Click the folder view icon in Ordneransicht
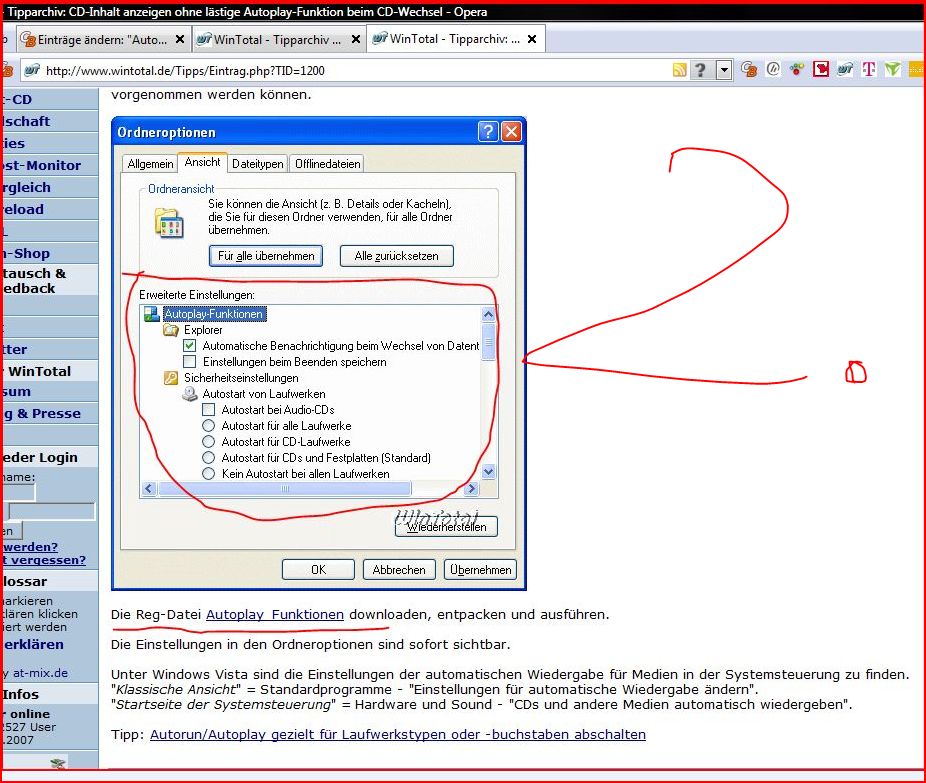926x783 pixels. pyautogui.click(x=169, y=223)
